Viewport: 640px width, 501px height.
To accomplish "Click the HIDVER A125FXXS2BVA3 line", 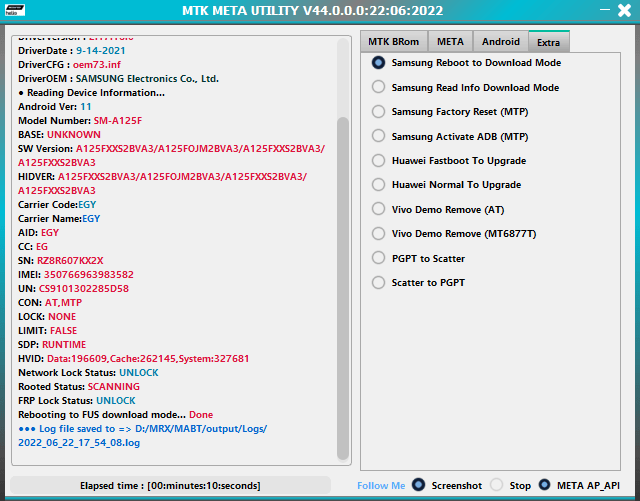I will (162, 184).
